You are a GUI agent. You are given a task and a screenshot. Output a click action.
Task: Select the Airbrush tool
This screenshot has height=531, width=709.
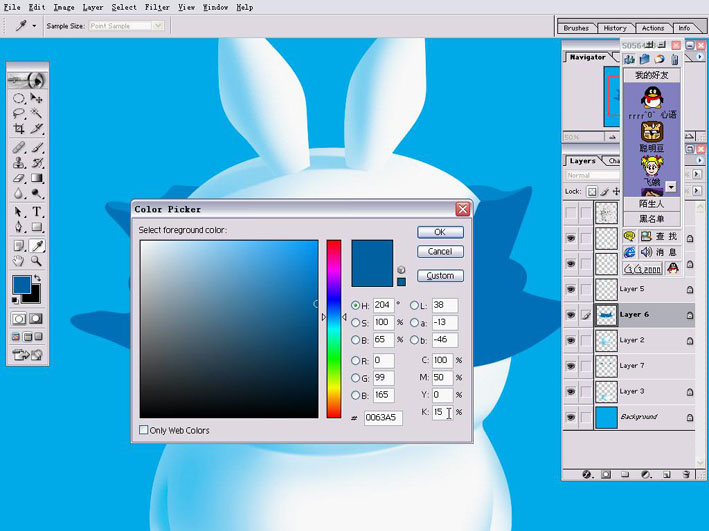click(19, 147)
